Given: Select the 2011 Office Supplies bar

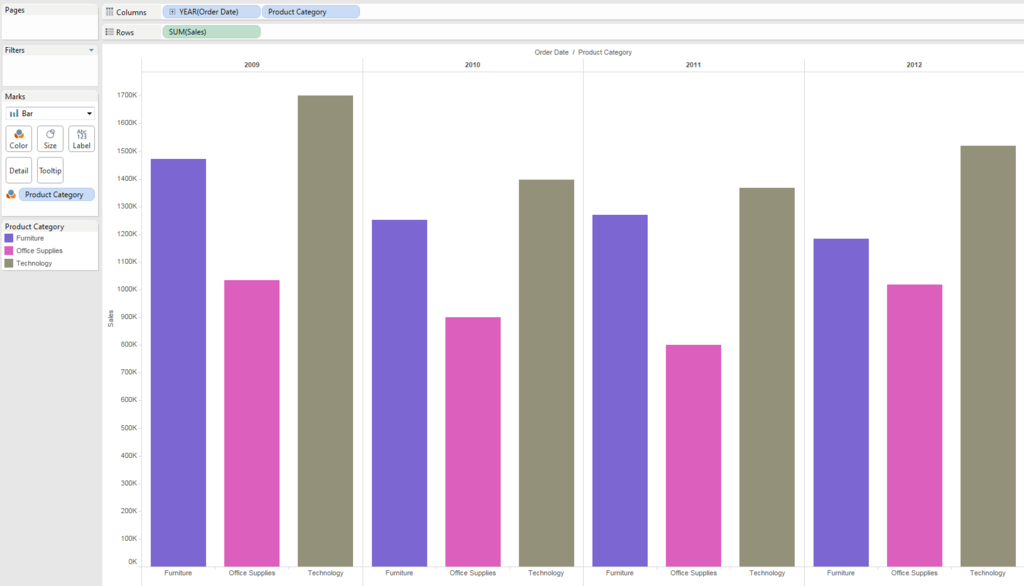Looking at the screenshot, I should [694, 455].
